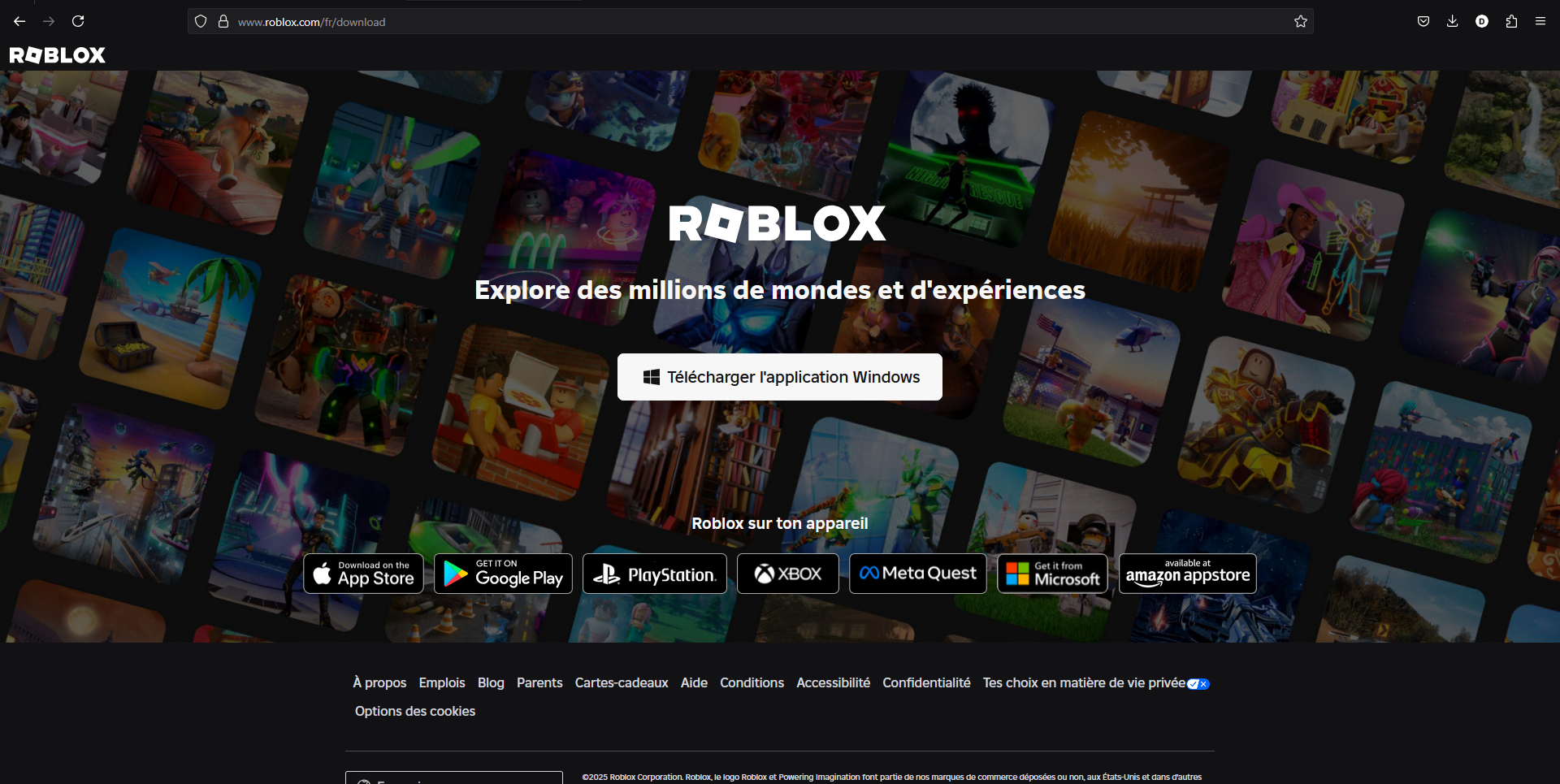Open the Amazon Appstore badge
Image resolution: width=1560 pixels, height=784 pixels.
tap(1187, 573)
